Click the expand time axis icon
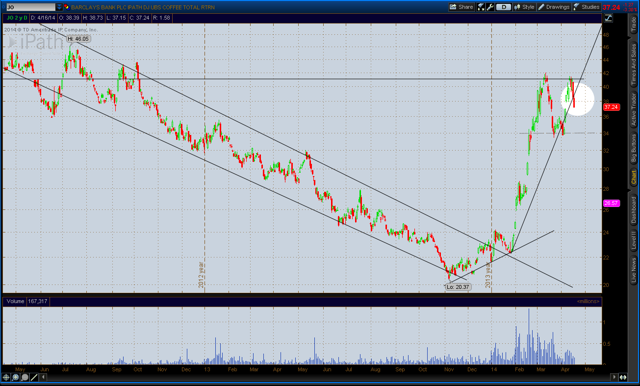This screenshot has width=640, height=386. pos(623,377)
